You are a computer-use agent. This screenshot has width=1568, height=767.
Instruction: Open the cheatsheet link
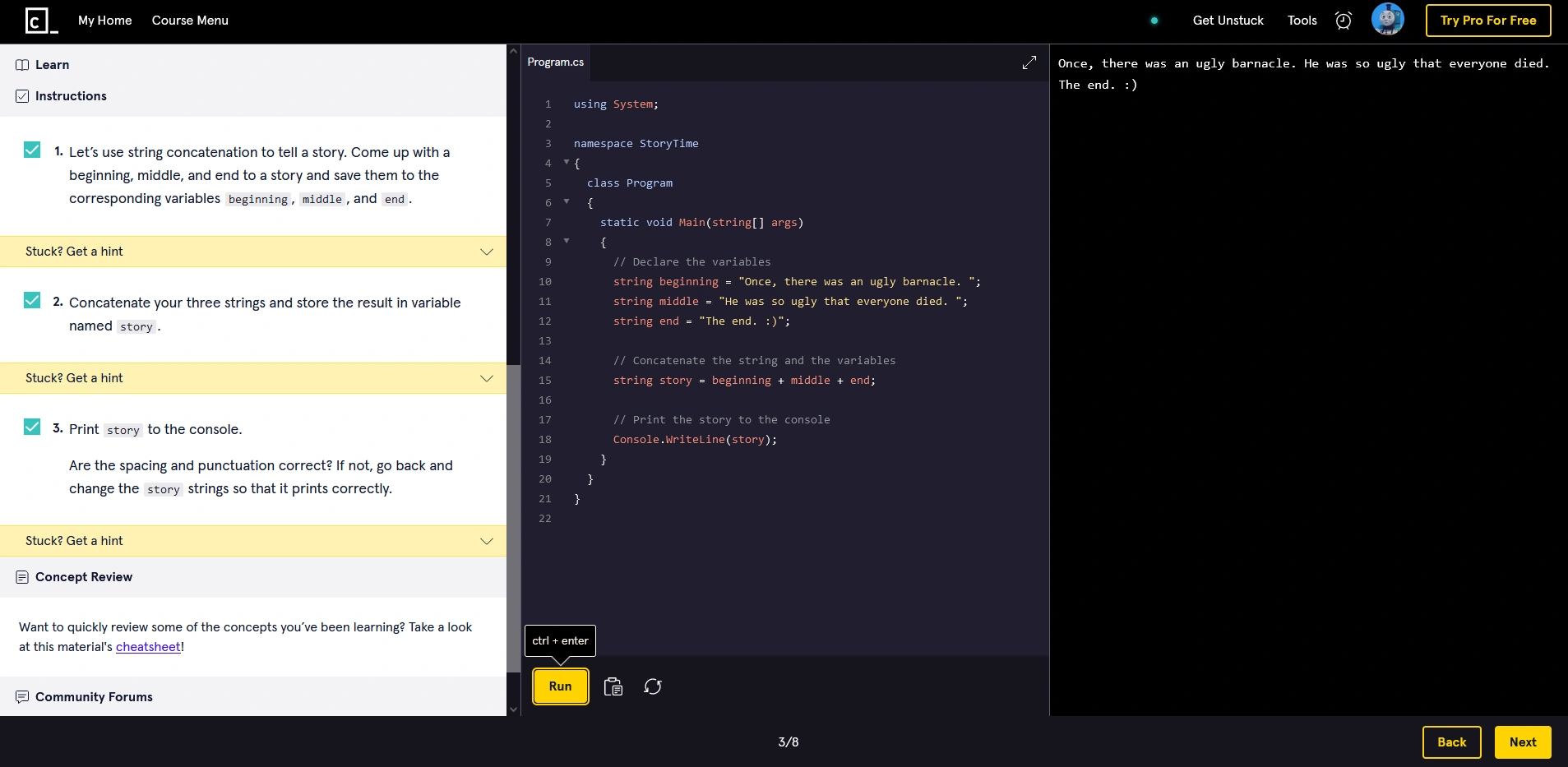(148, 647)
